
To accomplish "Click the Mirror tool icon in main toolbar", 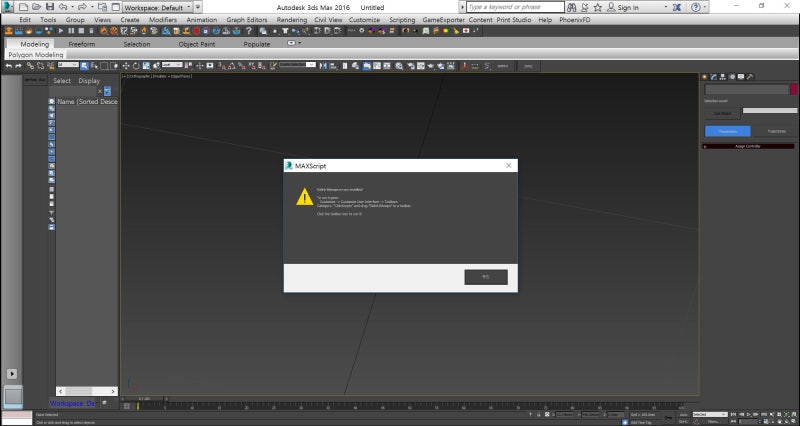I will click(323, 66).
